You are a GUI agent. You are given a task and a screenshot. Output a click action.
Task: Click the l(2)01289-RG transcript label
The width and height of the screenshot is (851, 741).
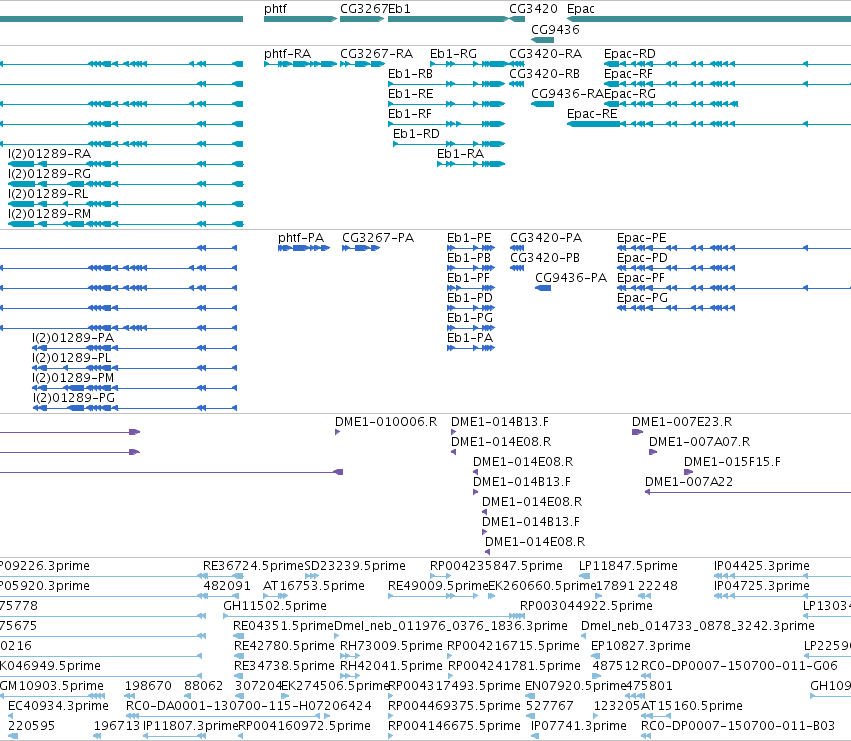click(49, 174)
